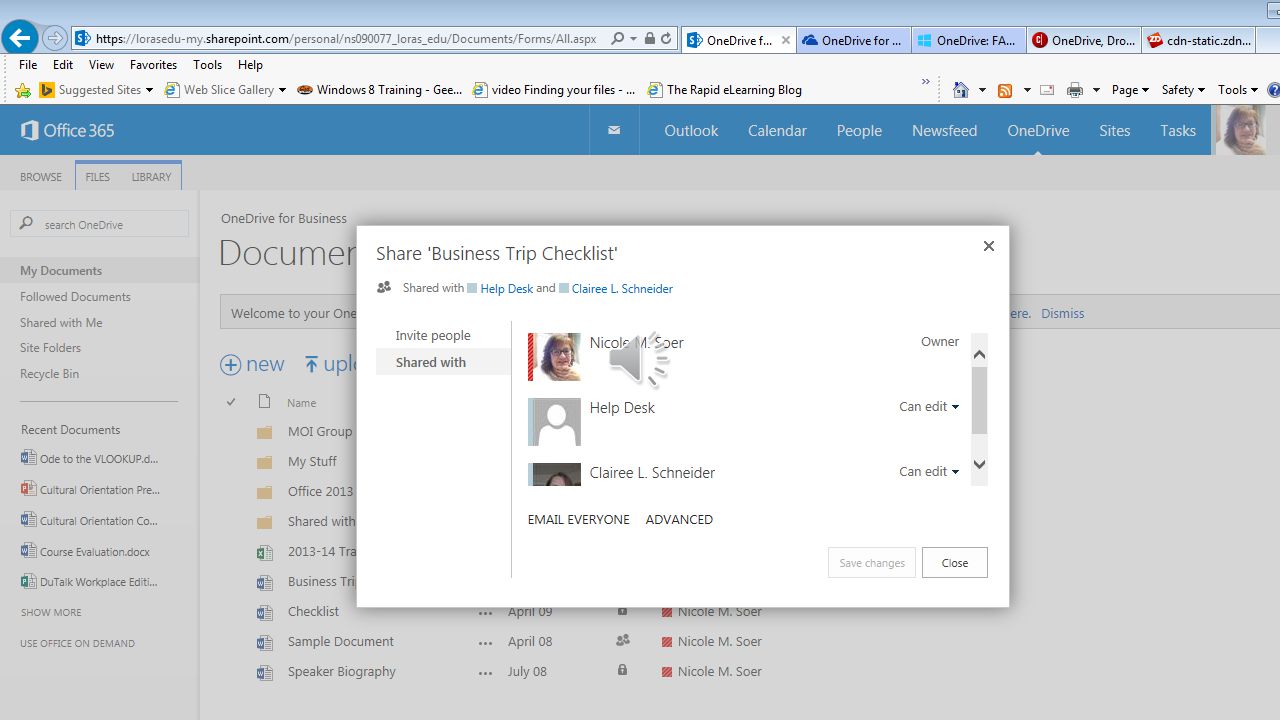
Task: Switch to the FILES ribbon tab
Action: pos(97,177)
